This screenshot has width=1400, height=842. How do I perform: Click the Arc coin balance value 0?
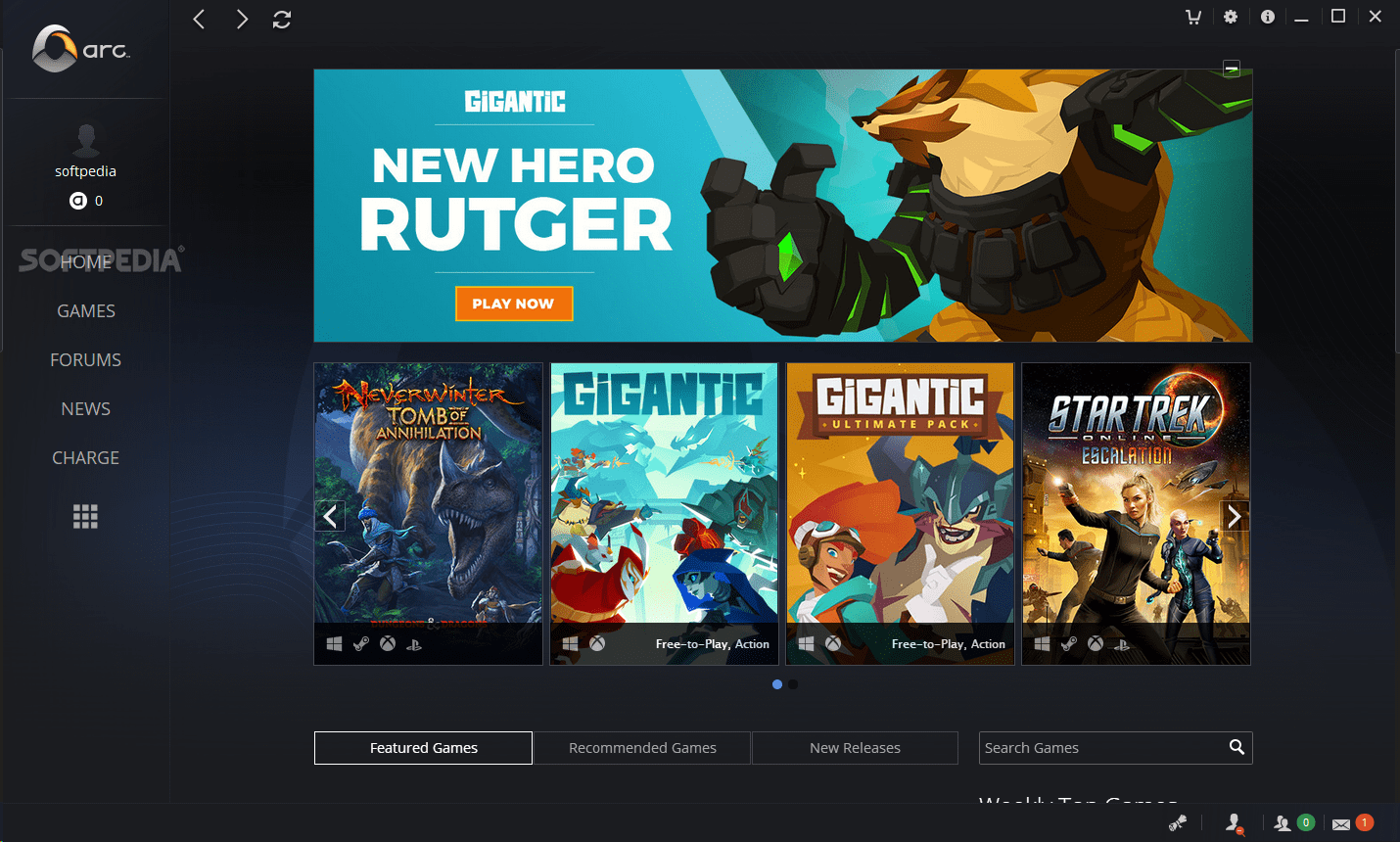(99, 201)
